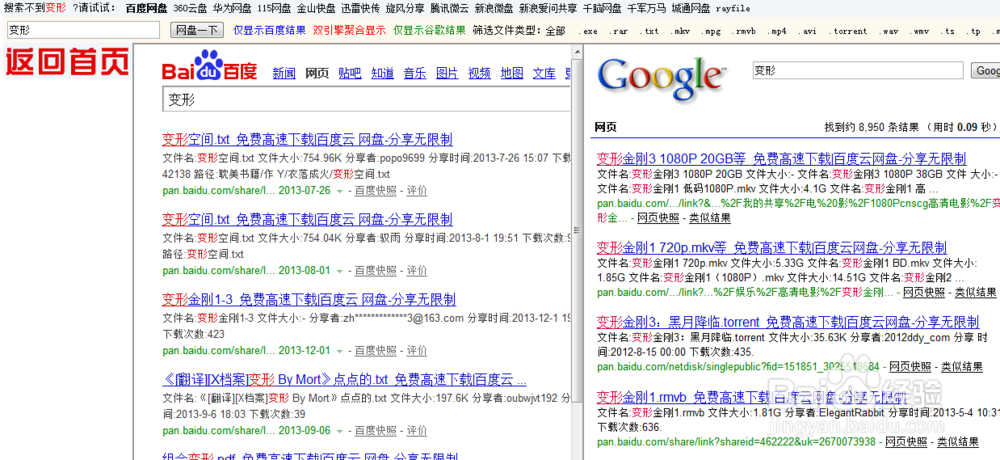
Task: Click 变形空间.txt result shared by popo9699
Action: (x=307, y=140)
